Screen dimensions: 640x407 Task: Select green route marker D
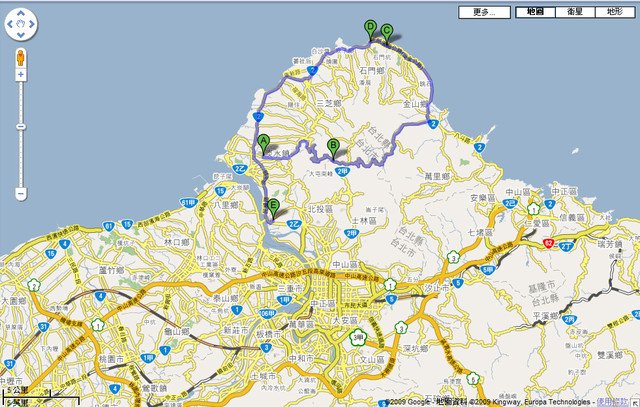[x=370, y=29]
